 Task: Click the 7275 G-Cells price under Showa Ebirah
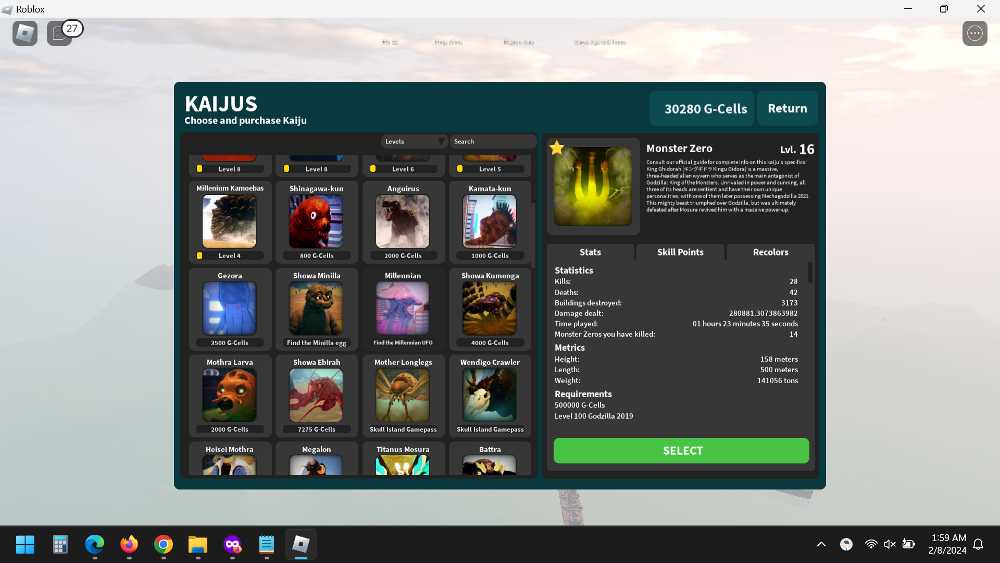click(x=316, y=430)
